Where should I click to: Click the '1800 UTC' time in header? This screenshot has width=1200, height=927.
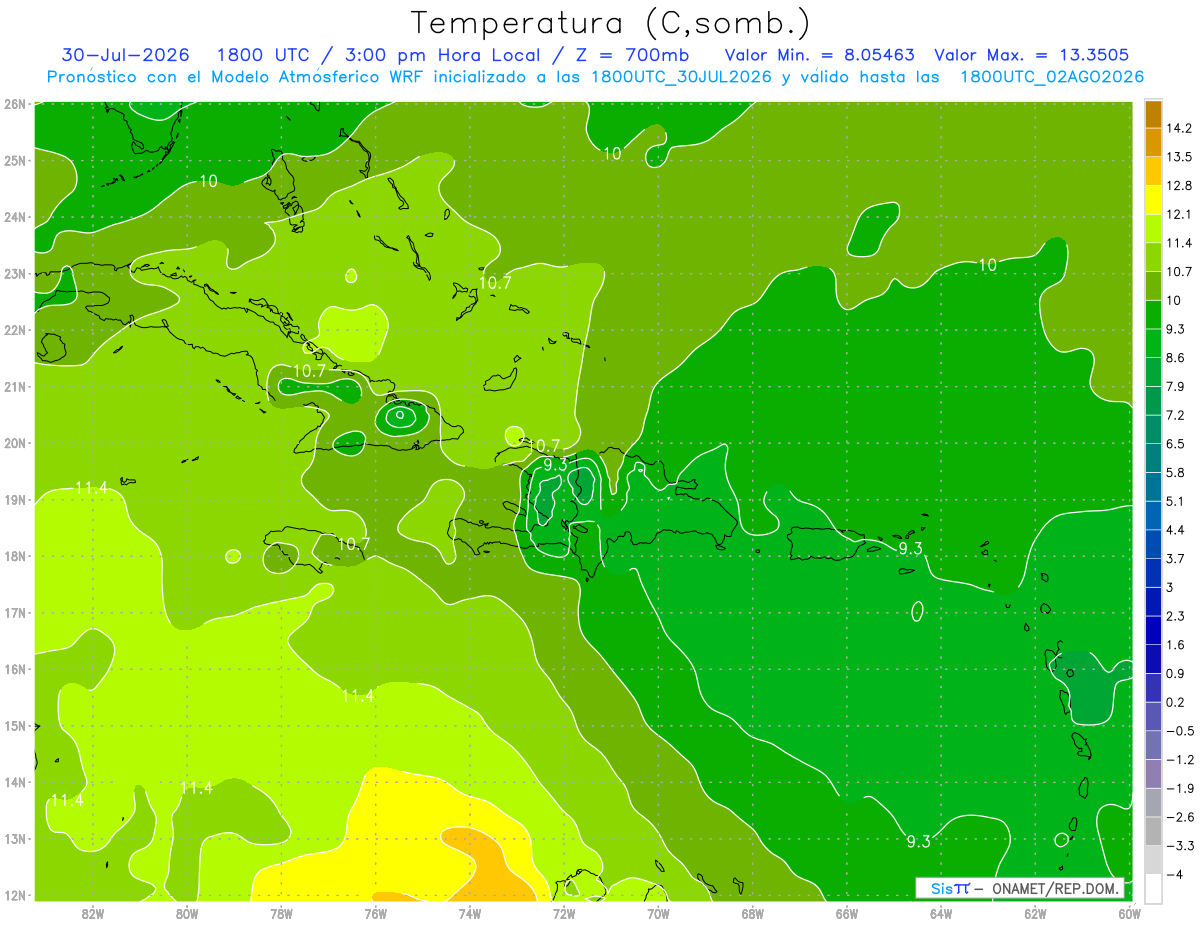point(262,55)
